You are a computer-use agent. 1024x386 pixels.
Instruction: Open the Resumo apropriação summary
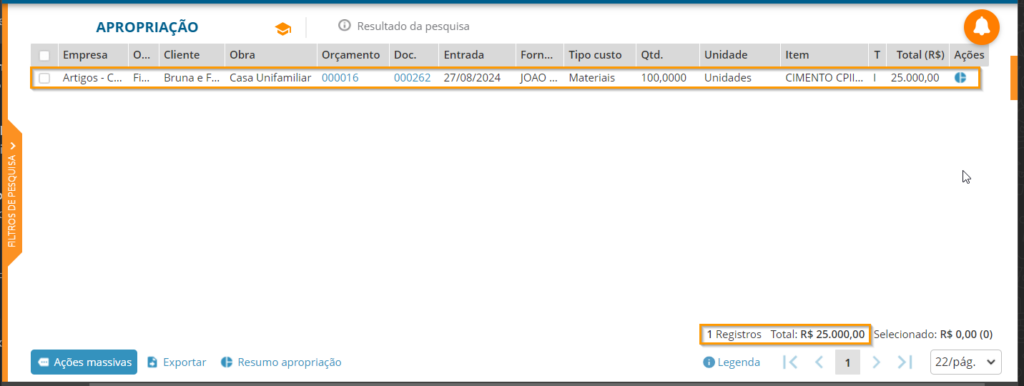click(281, 362)
